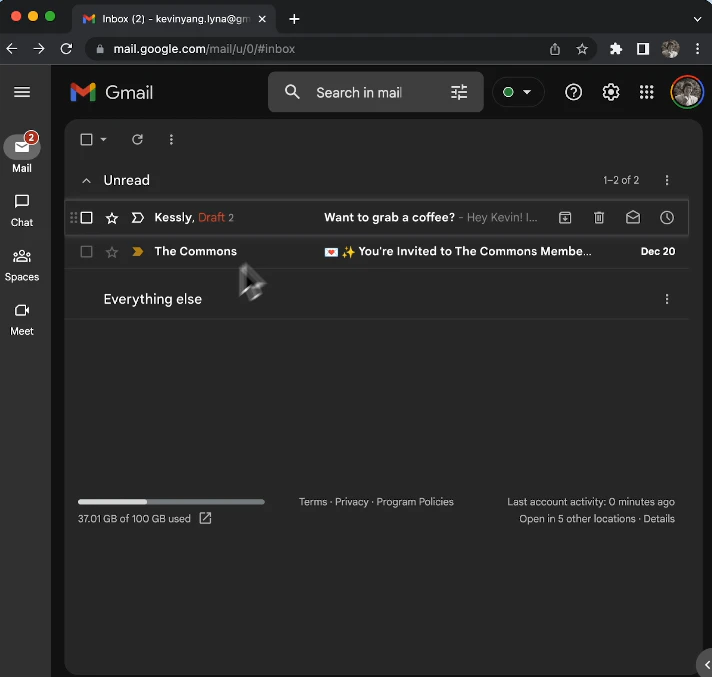Open account activity Details link
Viewport: 712px width, 677px height.
pyautogui.click(x=659, y=519)
